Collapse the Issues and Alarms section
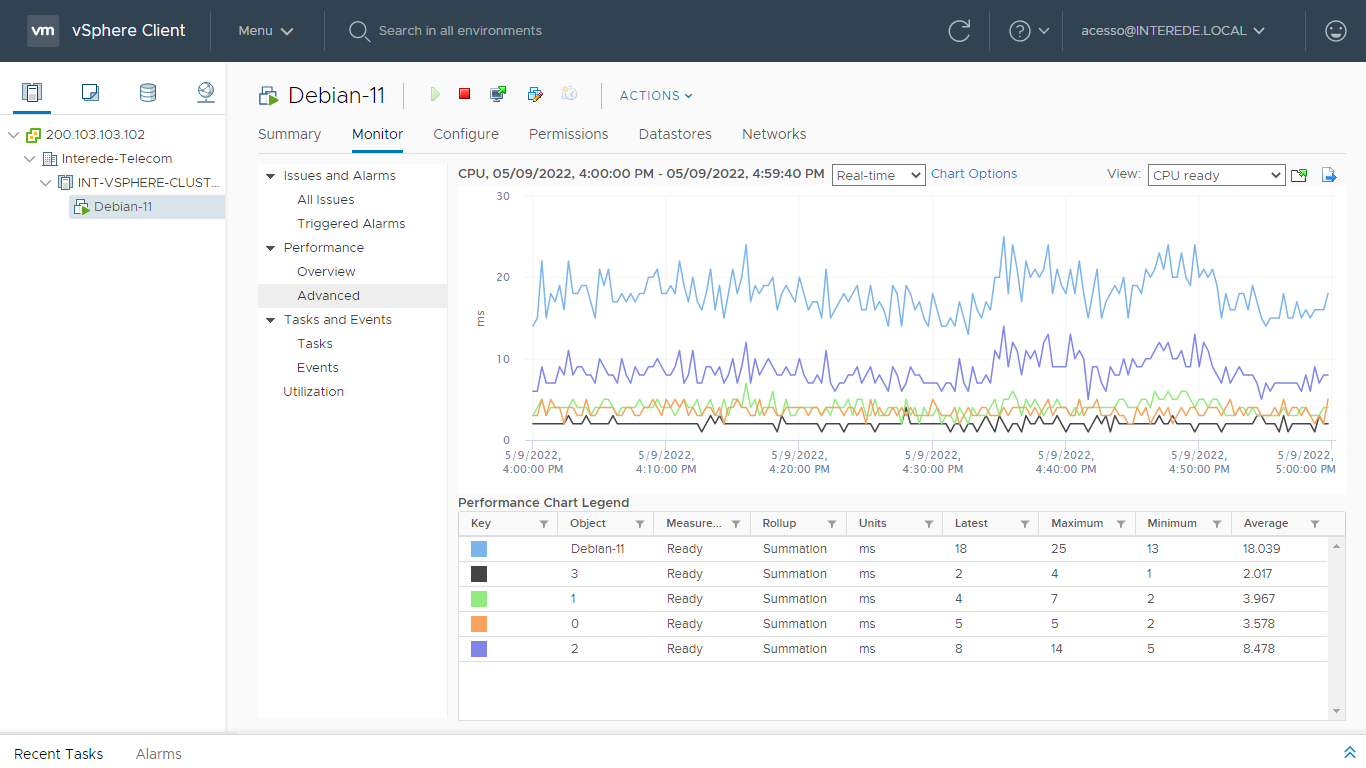Screen dimensions: 1366x768 pyautogui.click(x=270, y=176)
